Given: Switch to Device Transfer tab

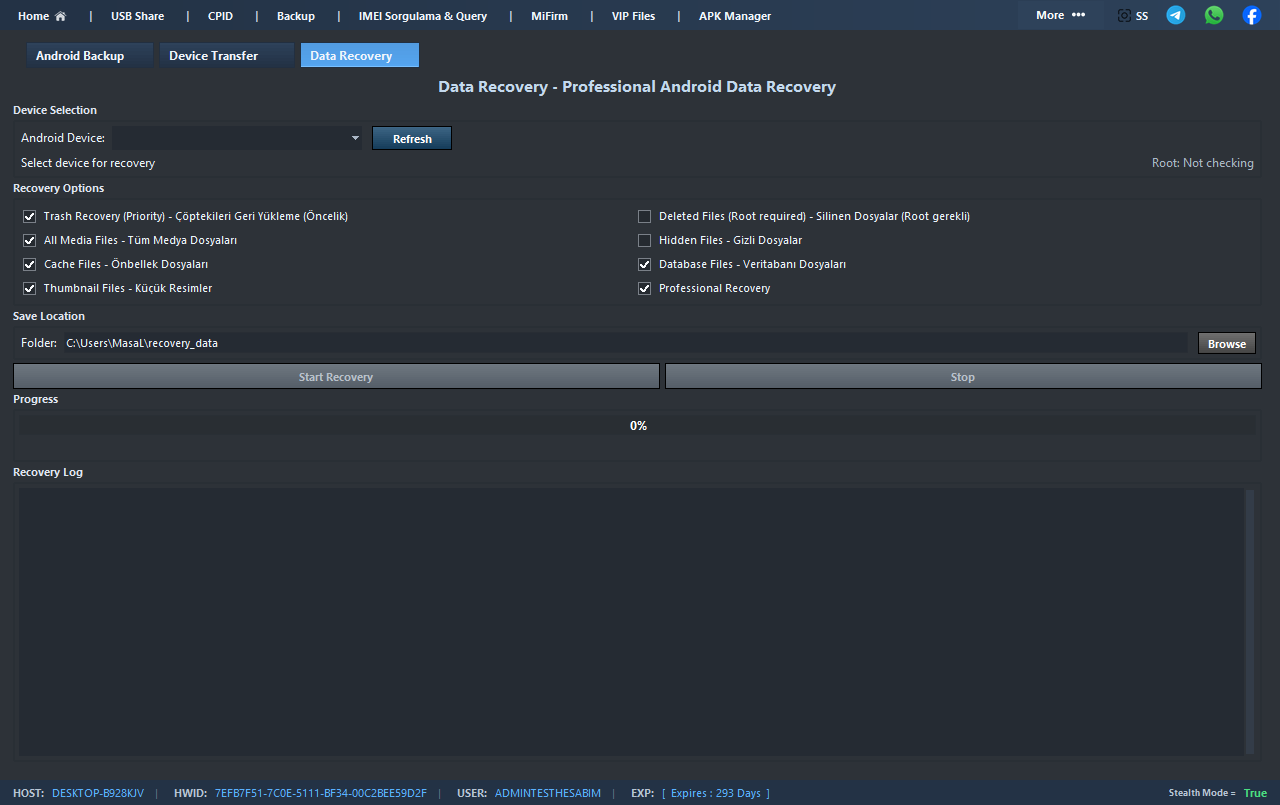Looking at the screenshot, I should point(213,56).
